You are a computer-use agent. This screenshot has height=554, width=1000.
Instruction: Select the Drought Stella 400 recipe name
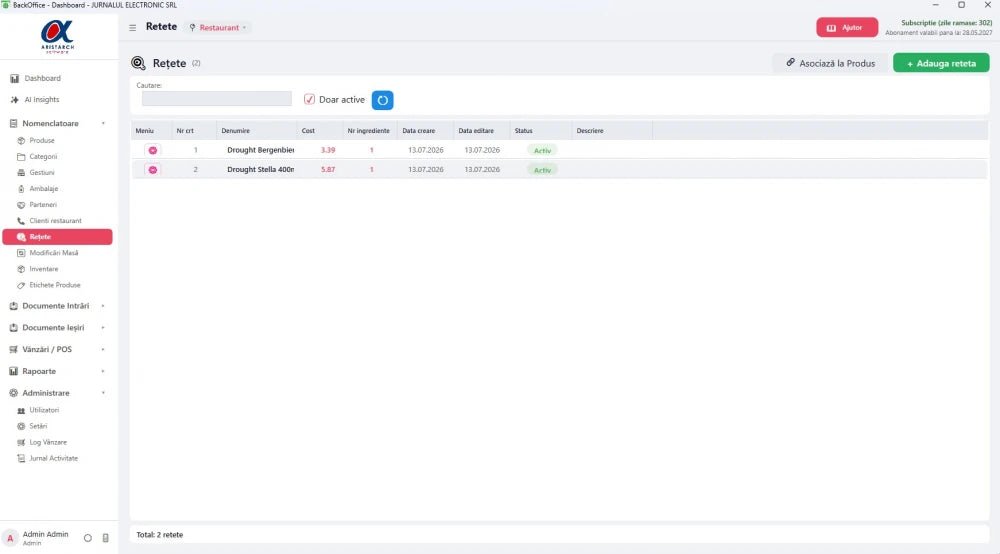(260, 170)
